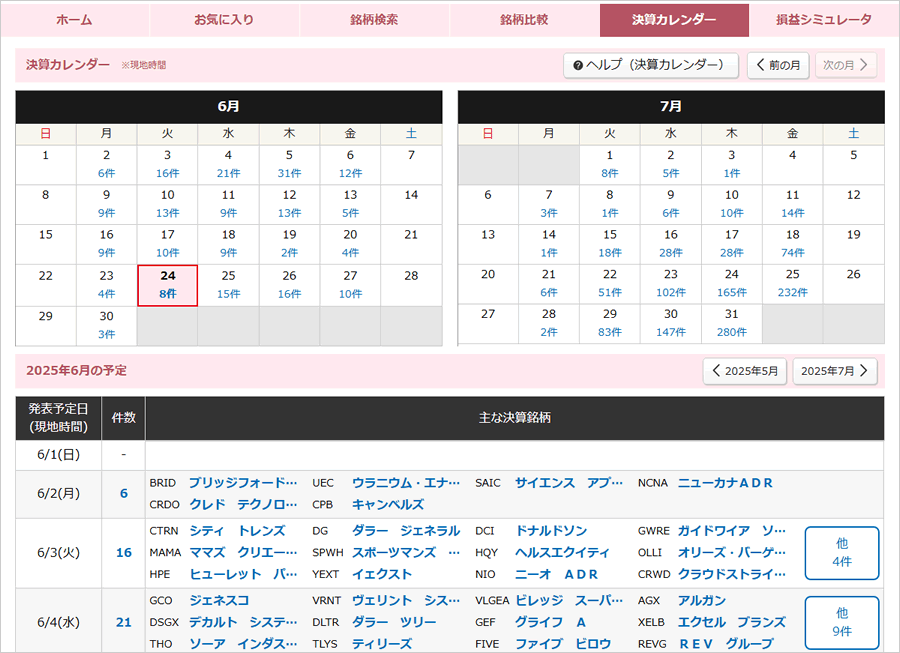The height and width of the screenshot is (653, 900).
Task: Click count 6 in the 6/2 row
Action: [x=123, y=493]
